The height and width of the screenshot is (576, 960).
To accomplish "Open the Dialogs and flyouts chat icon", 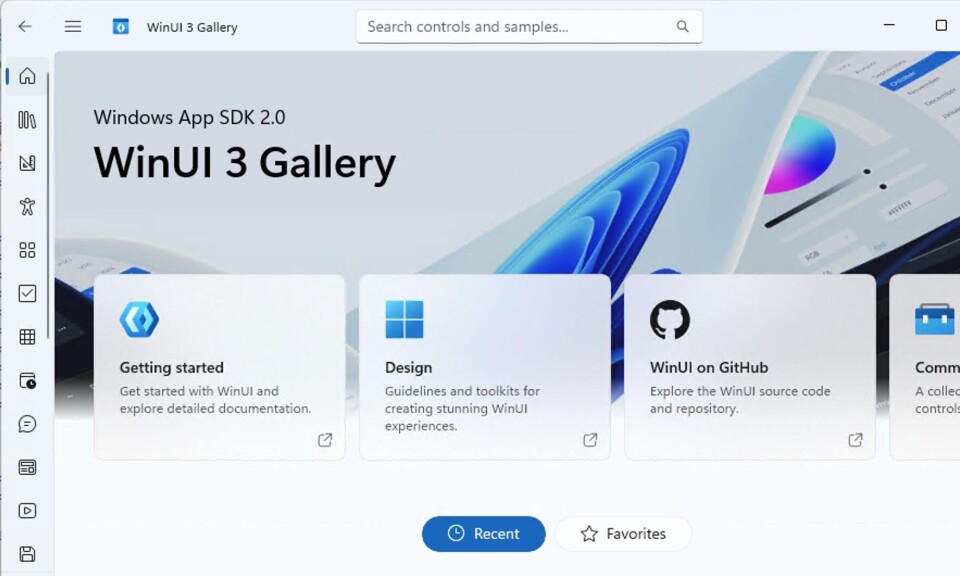I will coord(27,424).
